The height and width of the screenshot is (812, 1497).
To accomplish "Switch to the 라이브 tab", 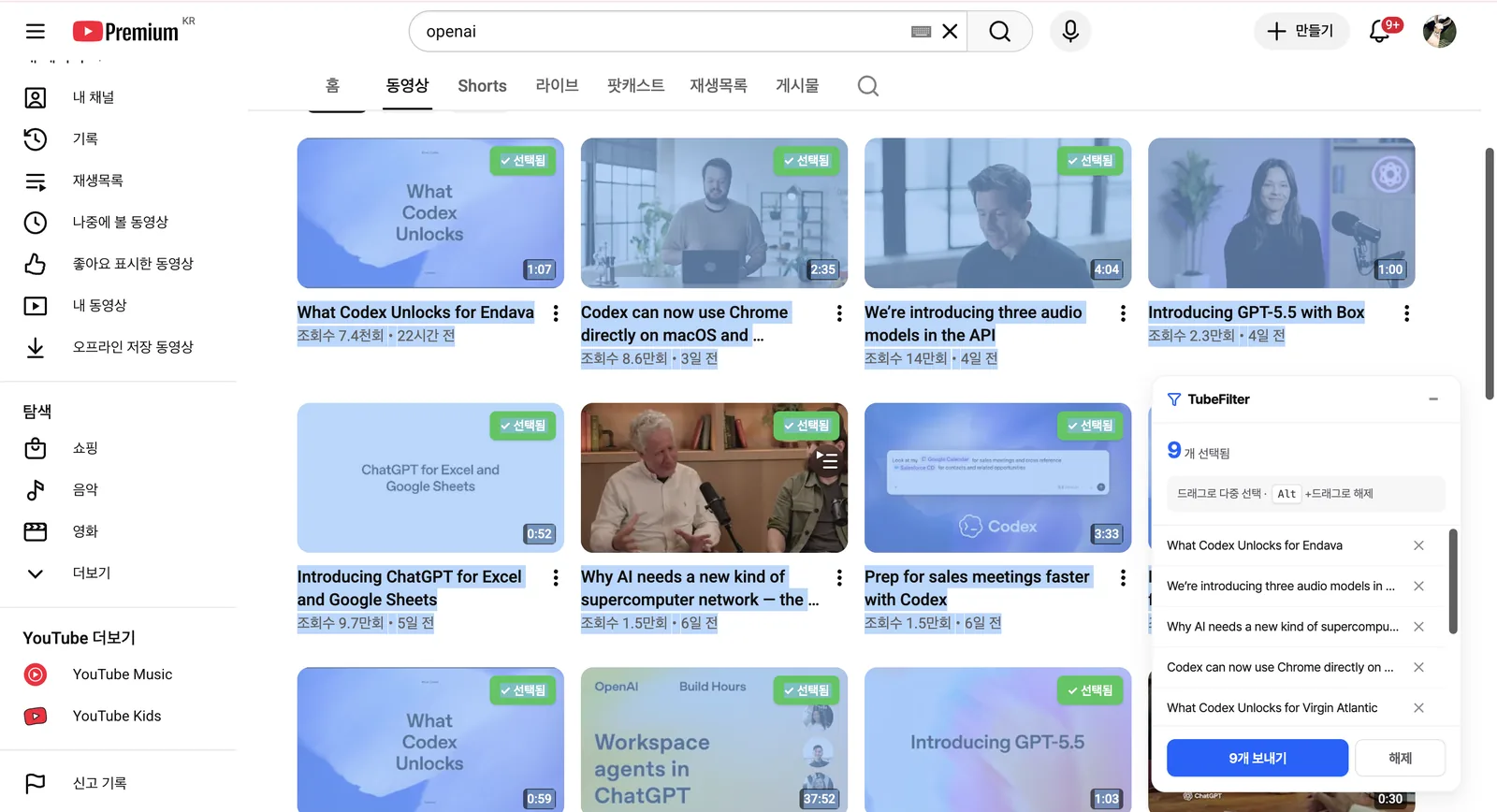I will click(557, 85).
